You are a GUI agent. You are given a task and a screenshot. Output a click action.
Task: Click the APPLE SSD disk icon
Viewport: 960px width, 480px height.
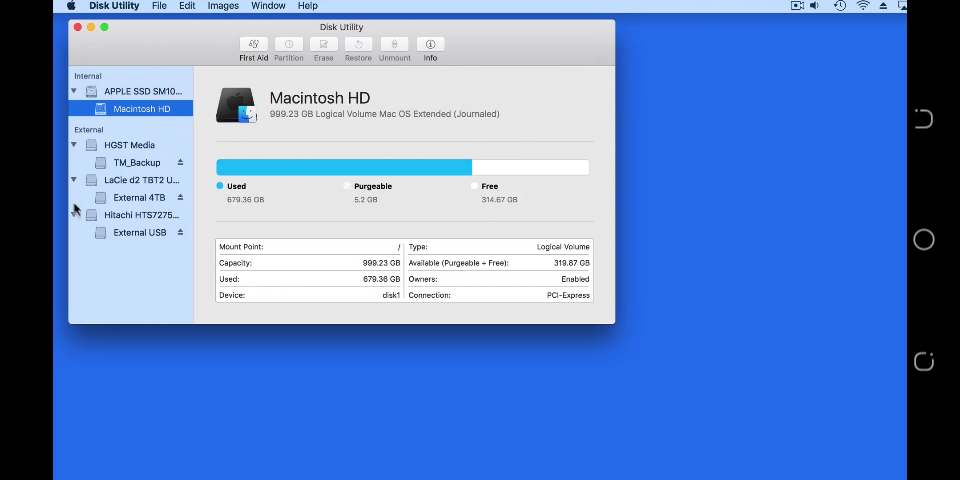pos(91,91)
